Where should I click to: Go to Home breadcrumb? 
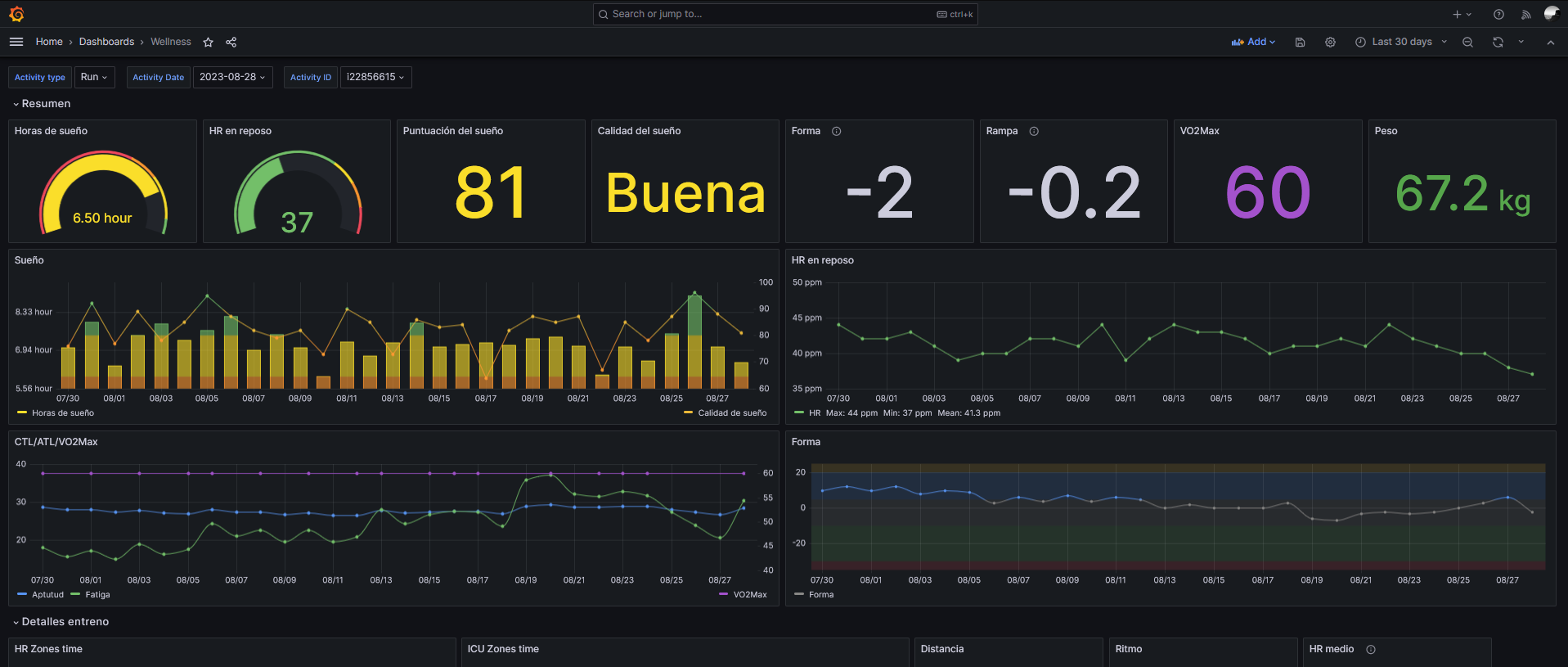(x=49, y=42)
